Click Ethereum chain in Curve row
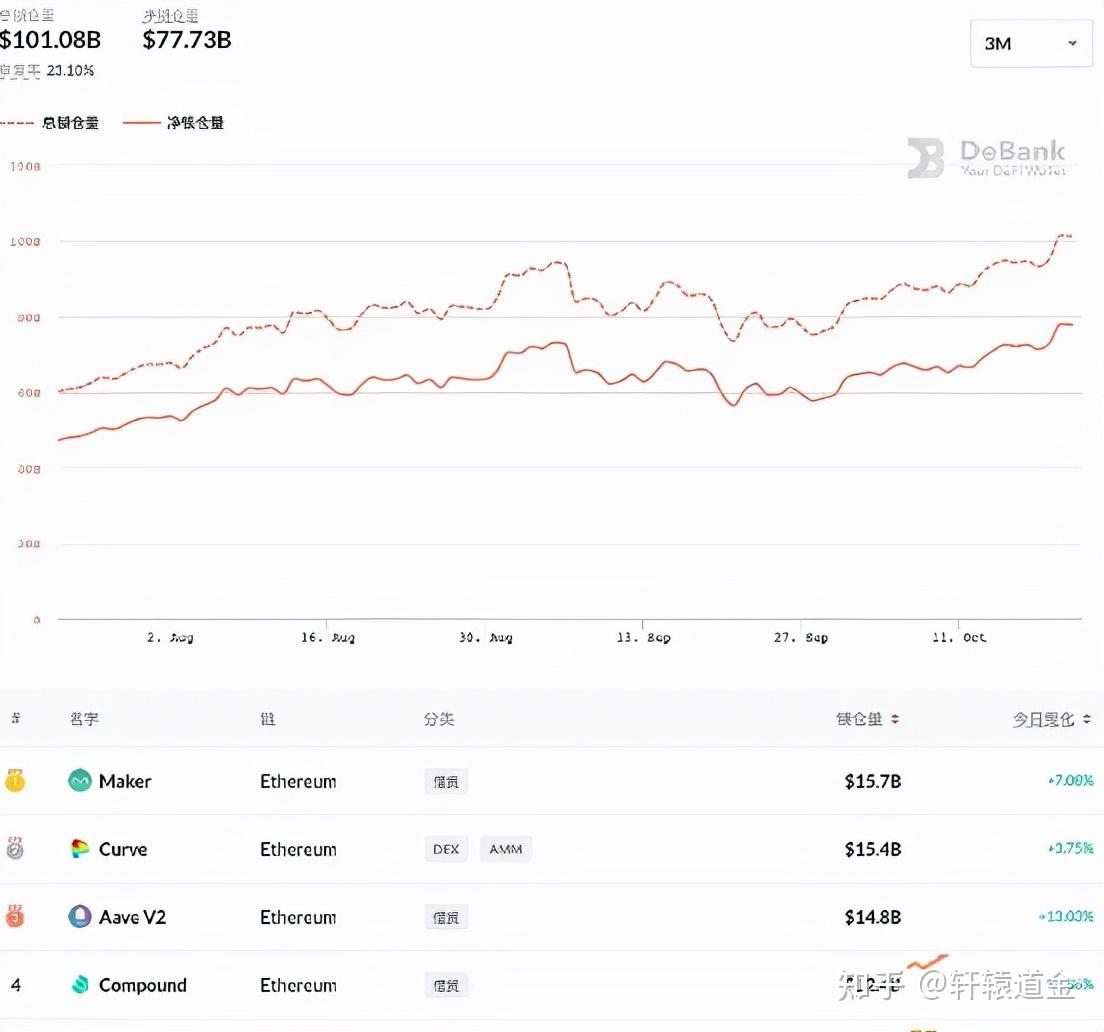 [x=298, y=849]
